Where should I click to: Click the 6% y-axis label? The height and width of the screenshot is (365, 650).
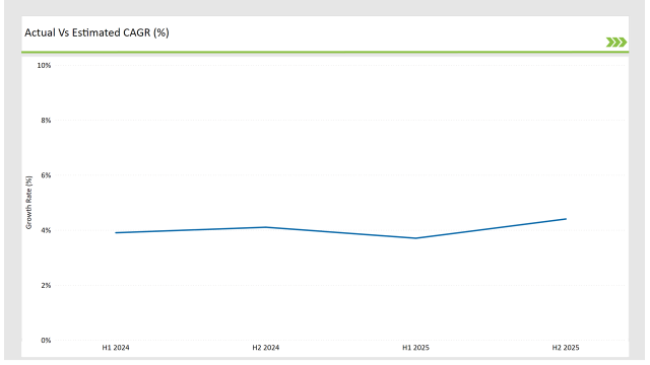tap(46, 175)
